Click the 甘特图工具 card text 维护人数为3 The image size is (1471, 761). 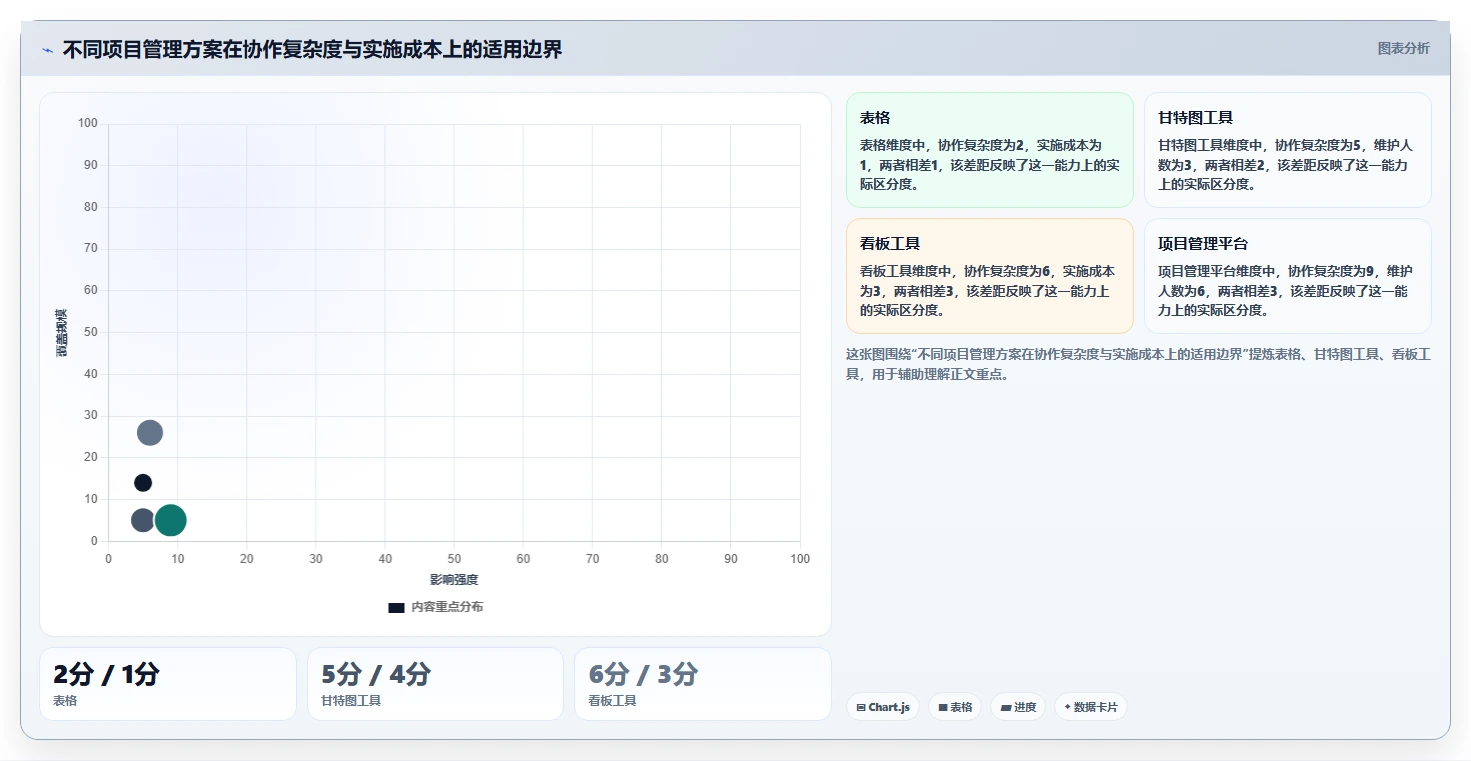[1285, 155]
